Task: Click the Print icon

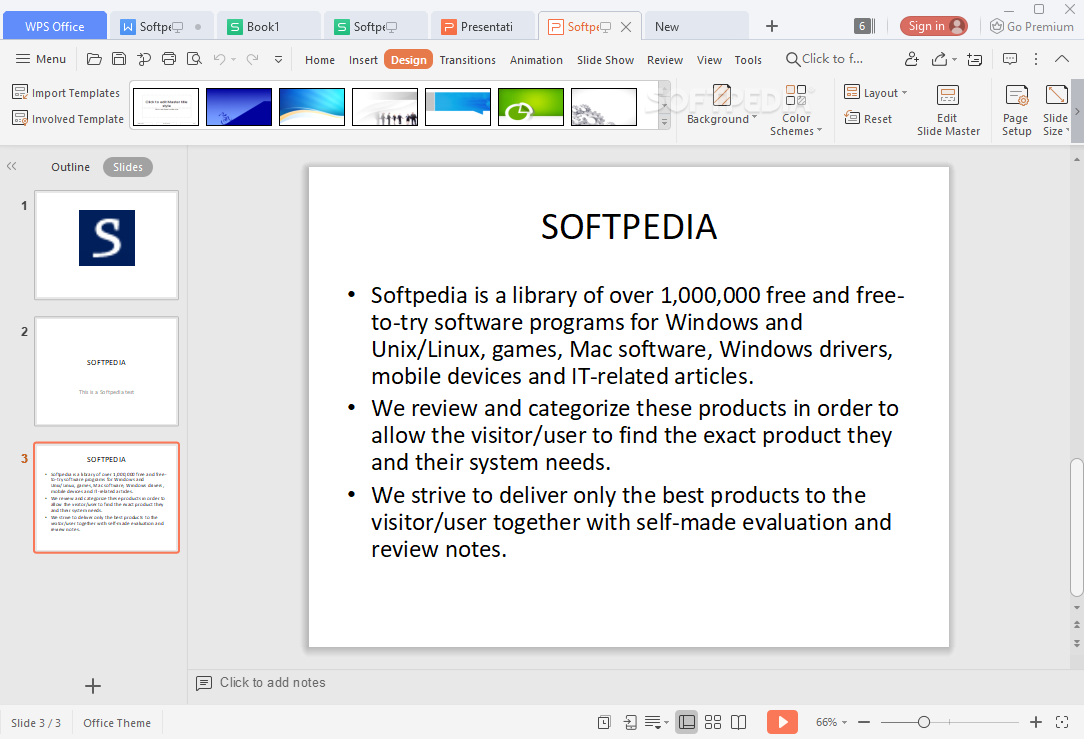Action: coord(169,59)
